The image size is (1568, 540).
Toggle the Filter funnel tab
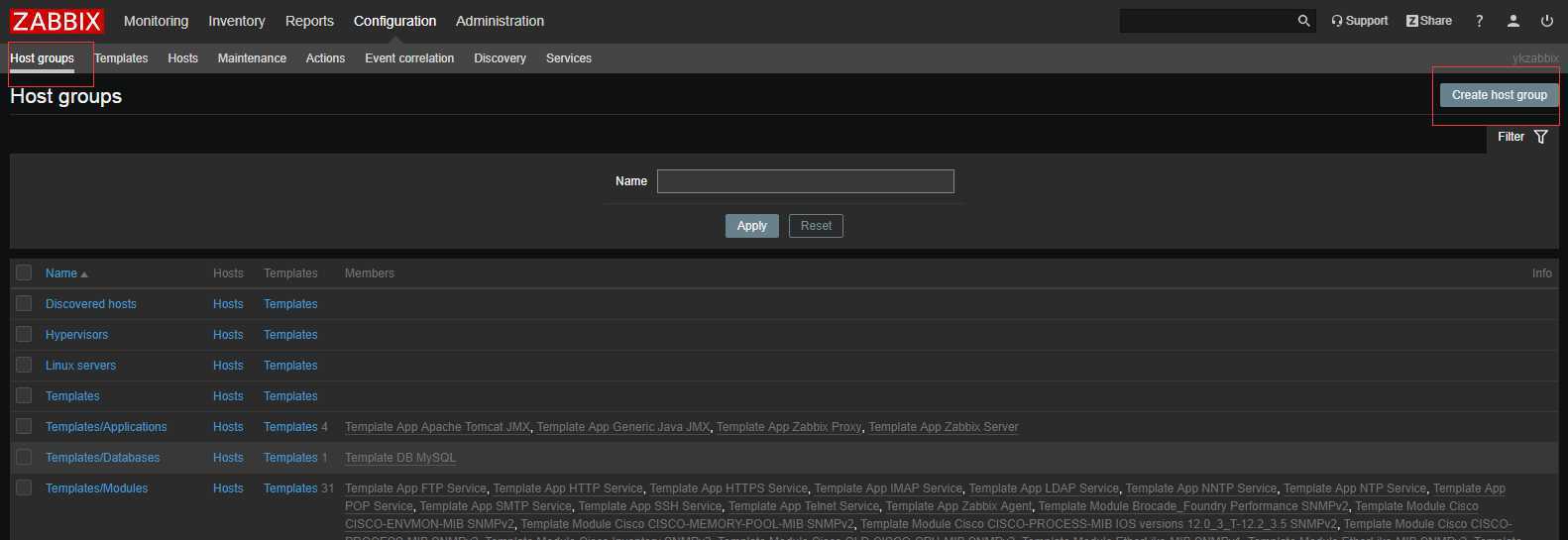[1522, 137]
